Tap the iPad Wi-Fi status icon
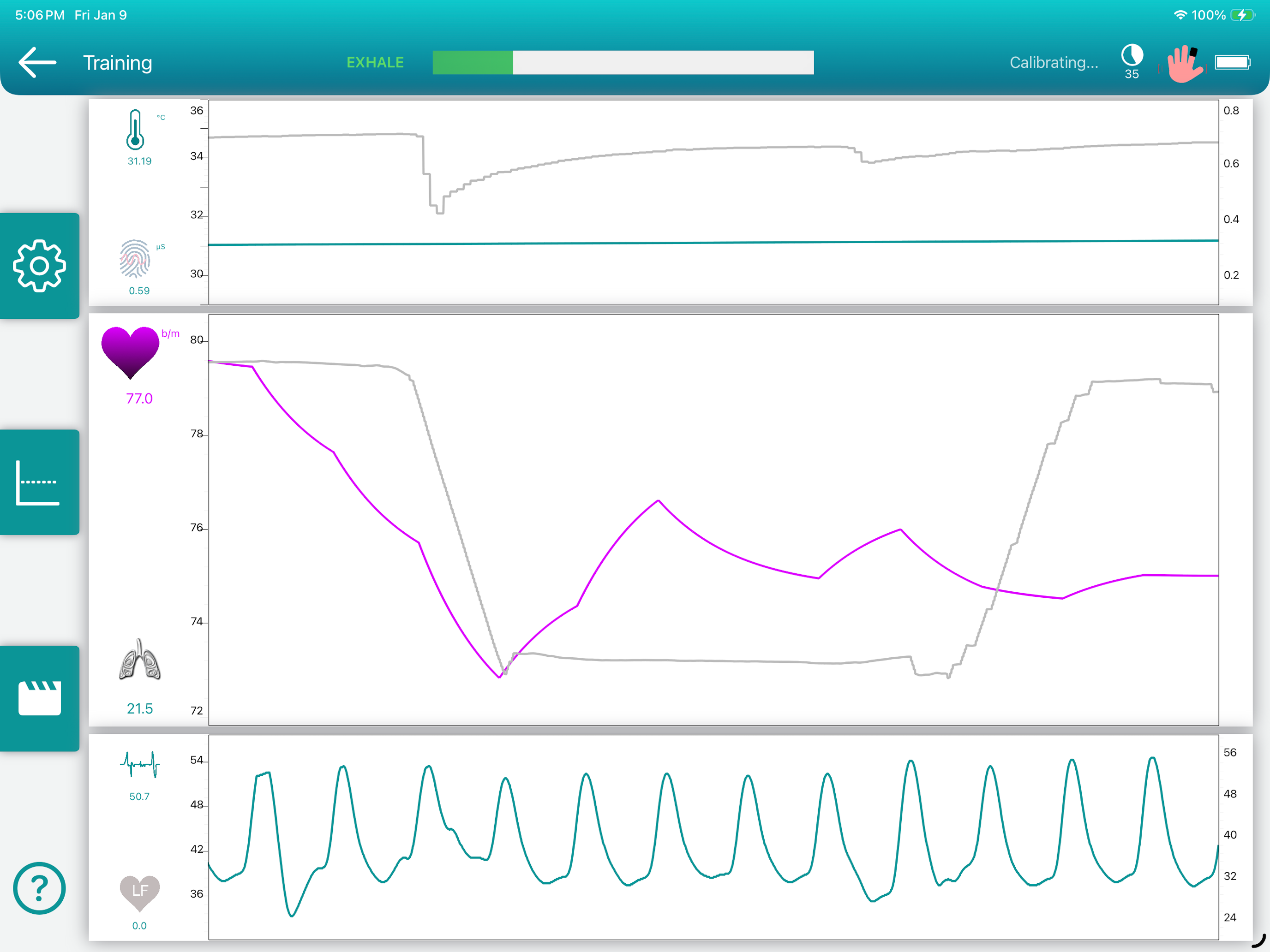Viewport: 1270px width, 952px height. click(x=1180, y=15)
